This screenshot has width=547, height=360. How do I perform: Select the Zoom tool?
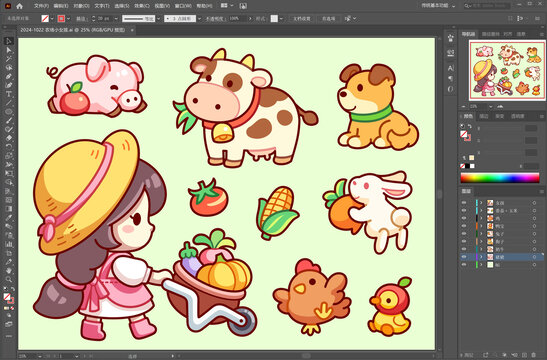9,279
